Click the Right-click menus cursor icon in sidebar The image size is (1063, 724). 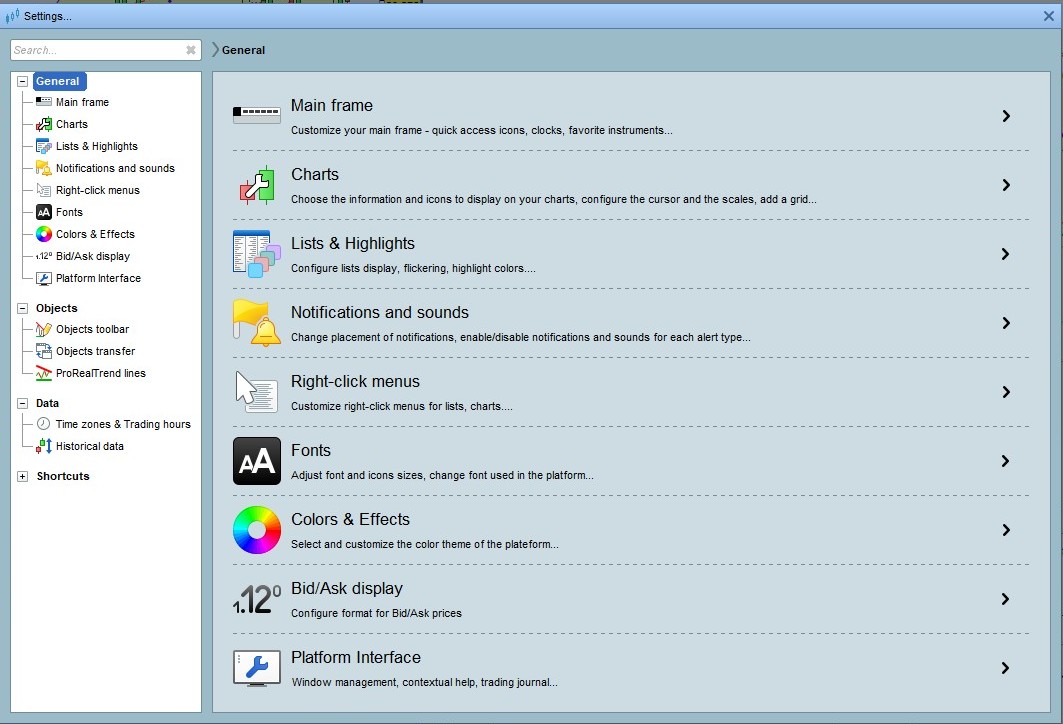(43, 190)
